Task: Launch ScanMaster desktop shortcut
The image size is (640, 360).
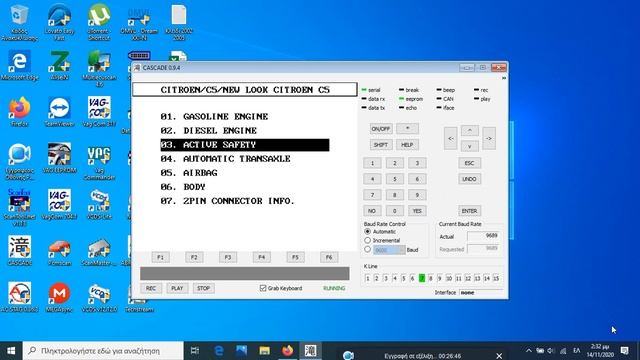Action: pyautogui.click(x=99, y=251)
